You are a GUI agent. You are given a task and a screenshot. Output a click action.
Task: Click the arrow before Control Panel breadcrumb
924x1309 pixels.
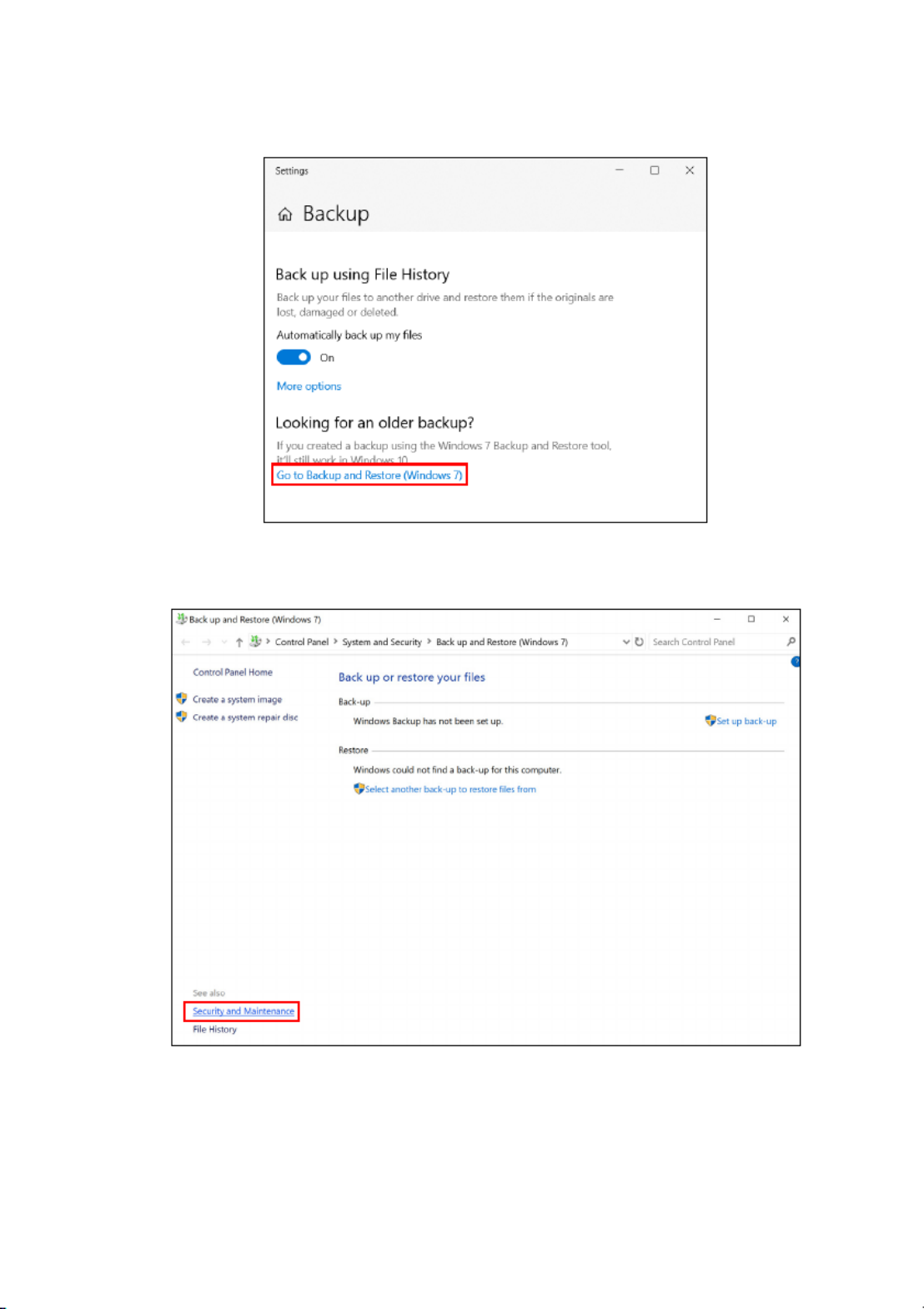coord(268,642)
